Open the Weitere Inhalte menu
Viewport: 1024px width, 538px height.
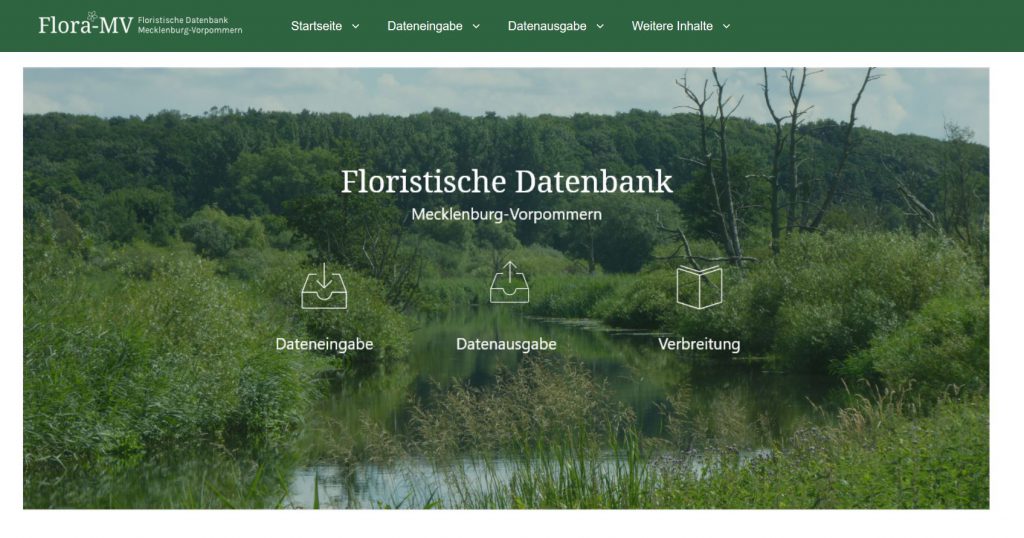pyautogui.click(x=672, y=26)
